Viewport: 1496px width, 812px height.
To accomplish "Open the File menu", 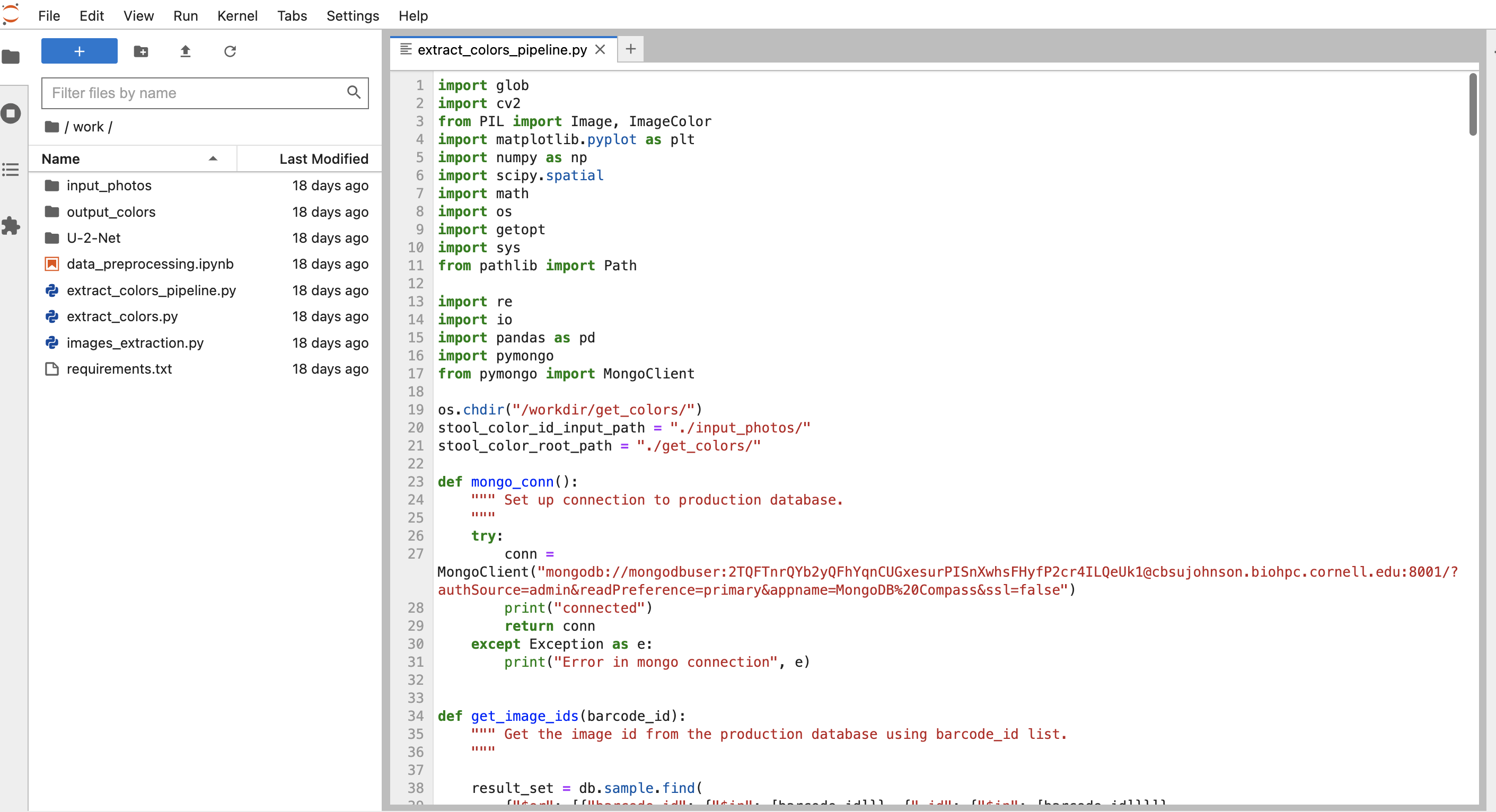I will click(x=49, y=16).
